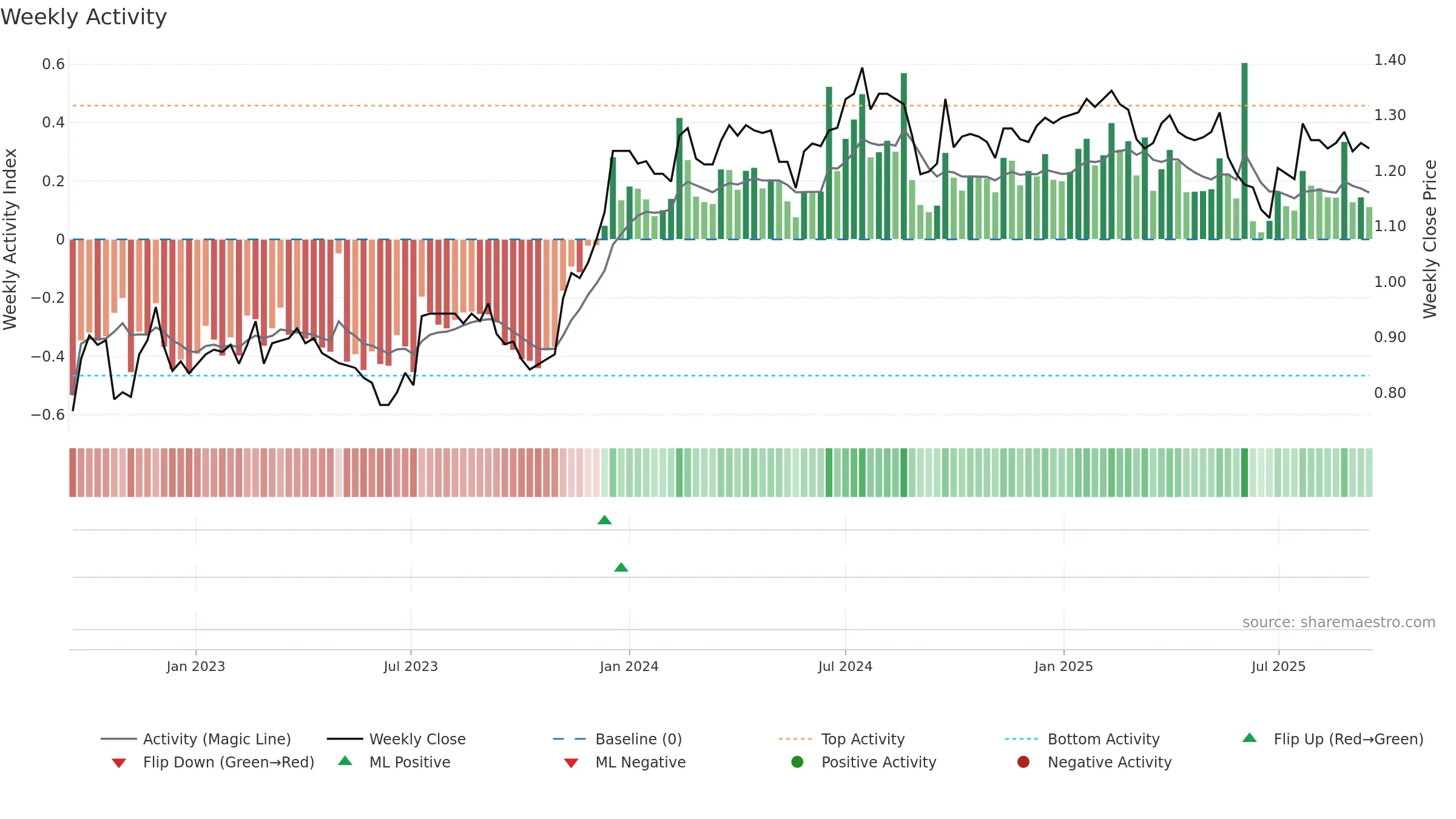Click the Jul 2025 x-axis label
The width and height of the screenshot is (1456, 819).
[x=1278, y=666]
